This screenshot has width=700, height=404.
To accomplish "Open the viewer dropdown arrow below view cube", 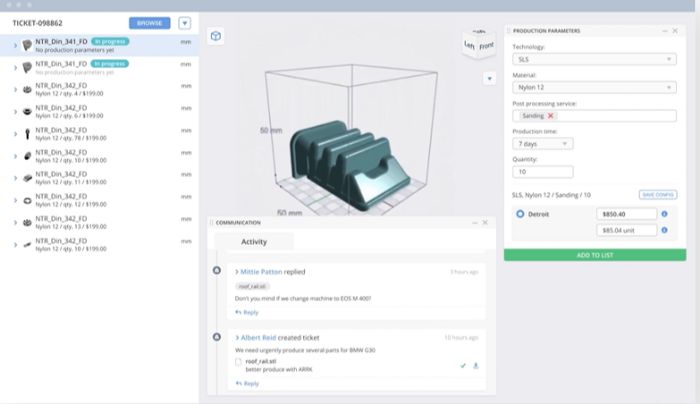I will pyautogui.click(x=489, y=79).
